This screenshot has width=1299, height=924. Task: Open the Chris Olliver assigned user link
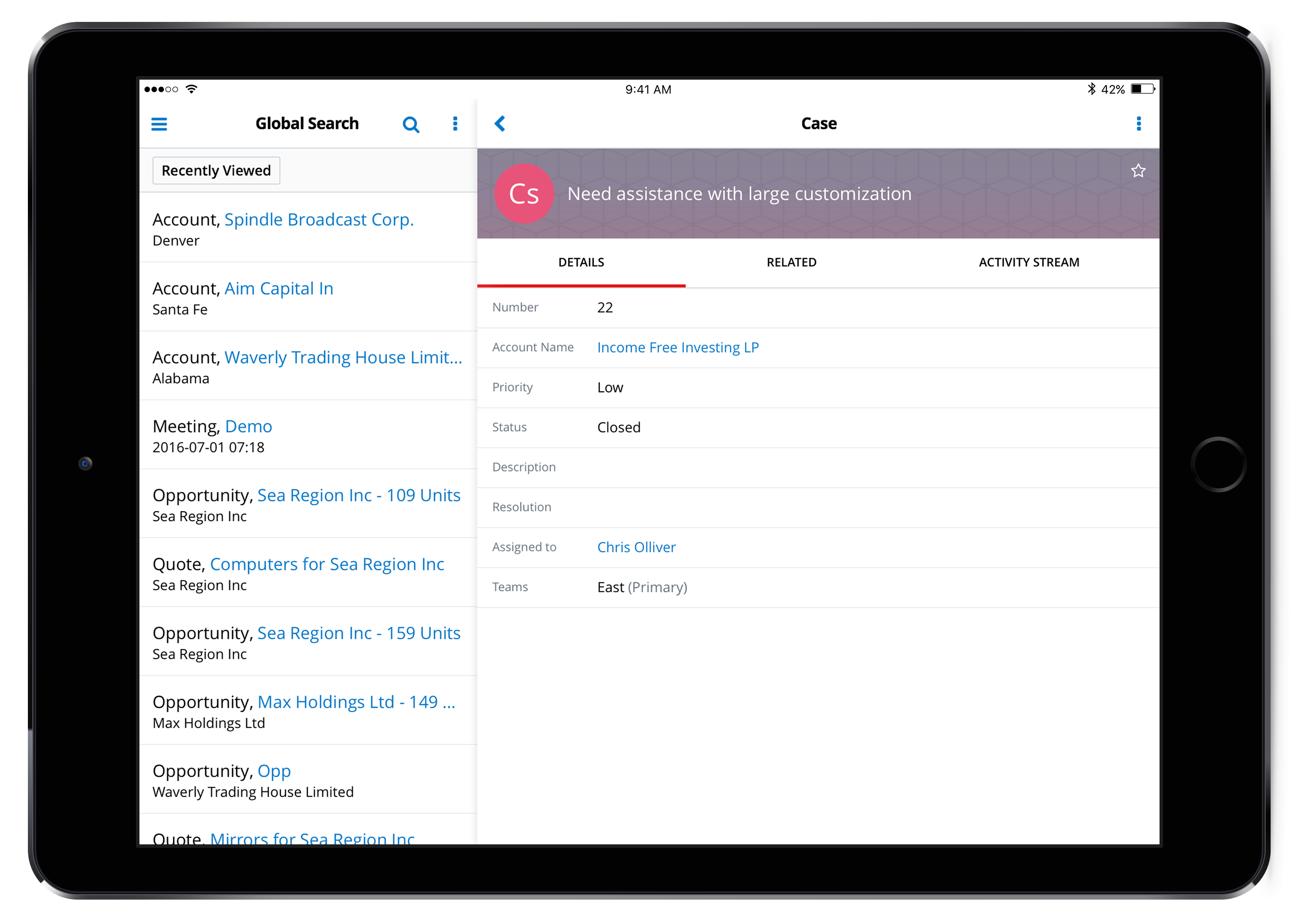(637, 546)
